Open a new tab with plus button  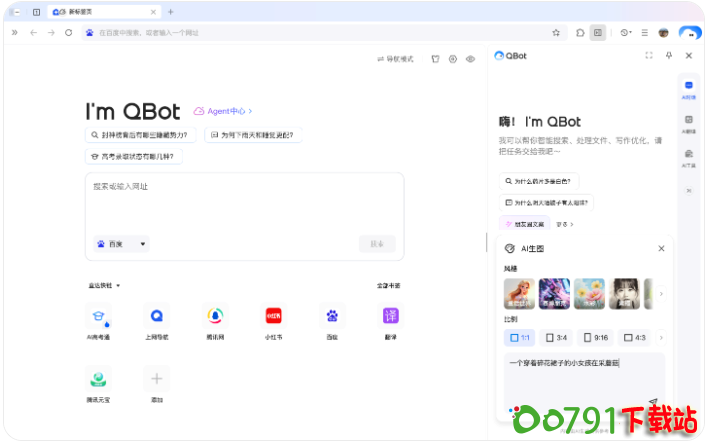coord(171,11)
